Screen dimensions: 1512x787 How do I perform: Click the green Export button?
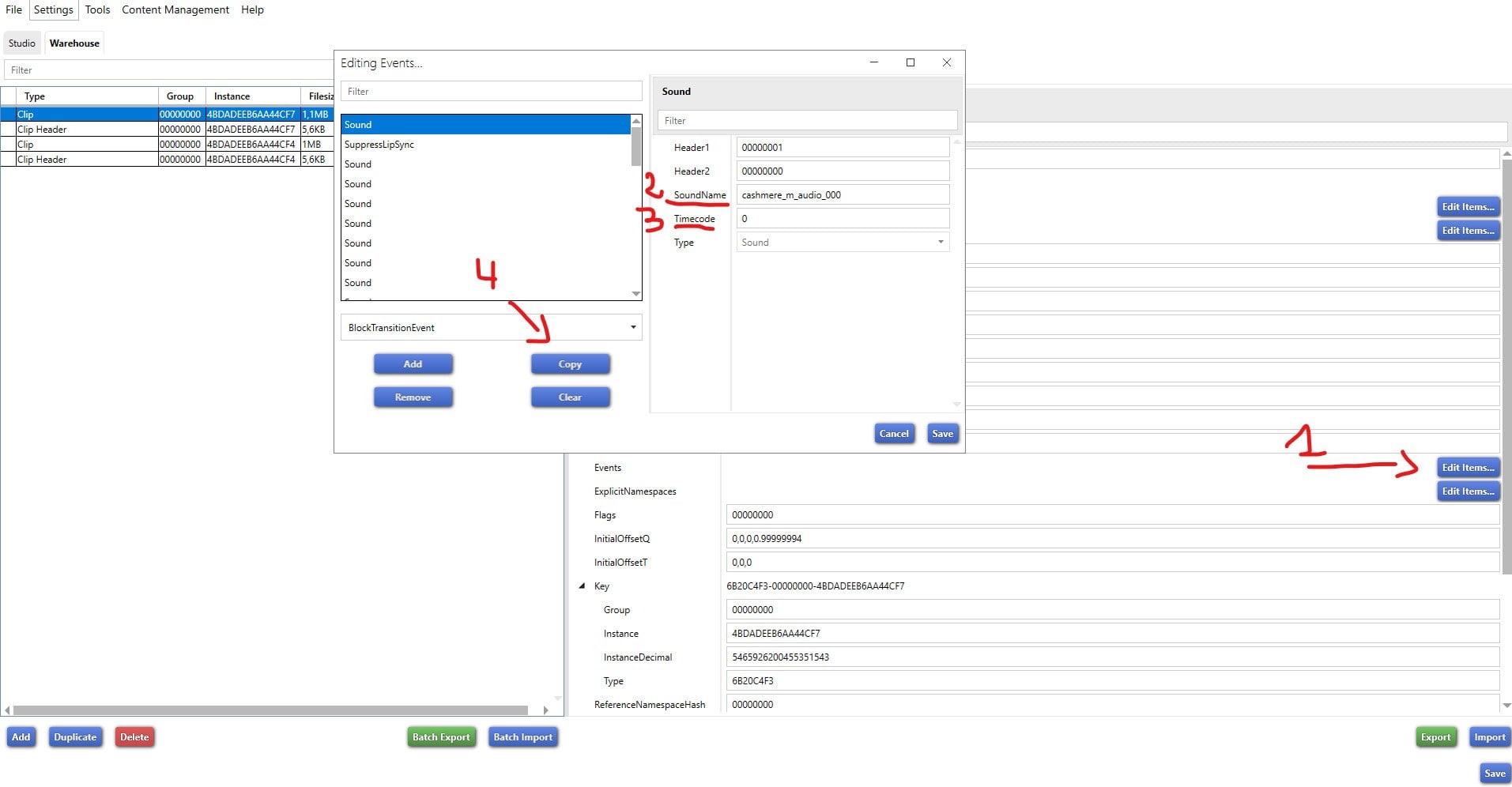pyautogui.click(x=1435, y=737)
